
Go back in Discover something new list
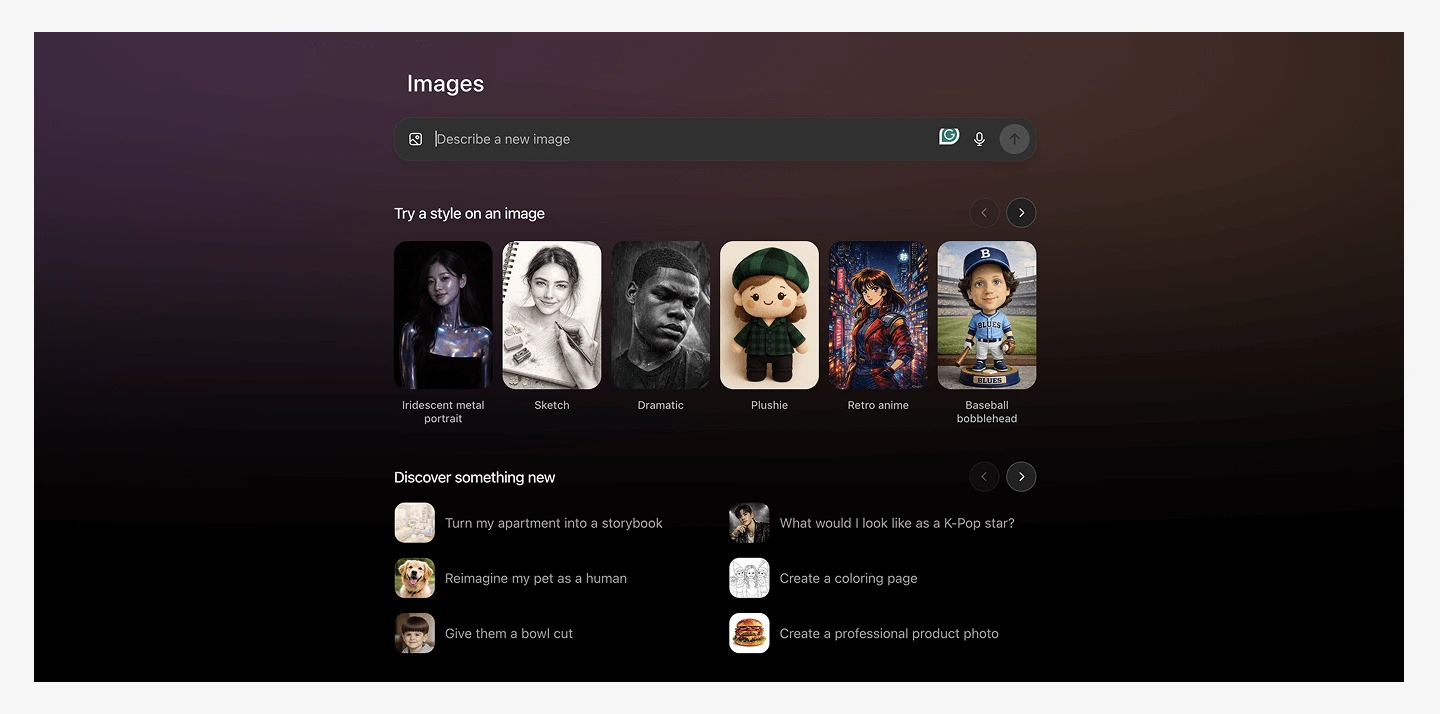[x=984, y=477]
